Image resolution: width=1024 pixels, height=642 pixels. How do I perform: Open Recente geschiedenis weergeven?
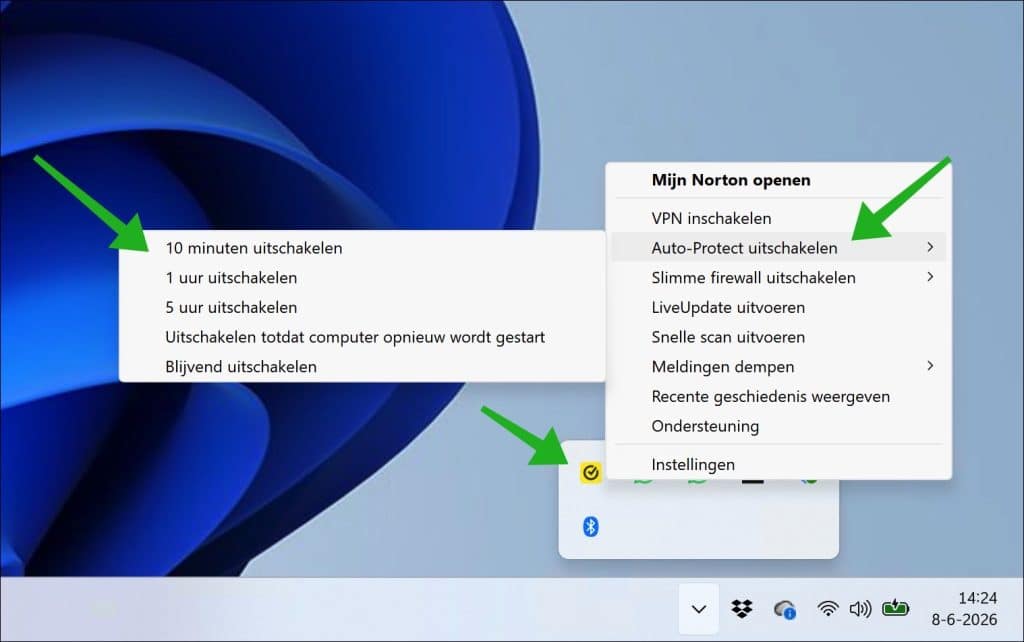click(x=778, y=396)
